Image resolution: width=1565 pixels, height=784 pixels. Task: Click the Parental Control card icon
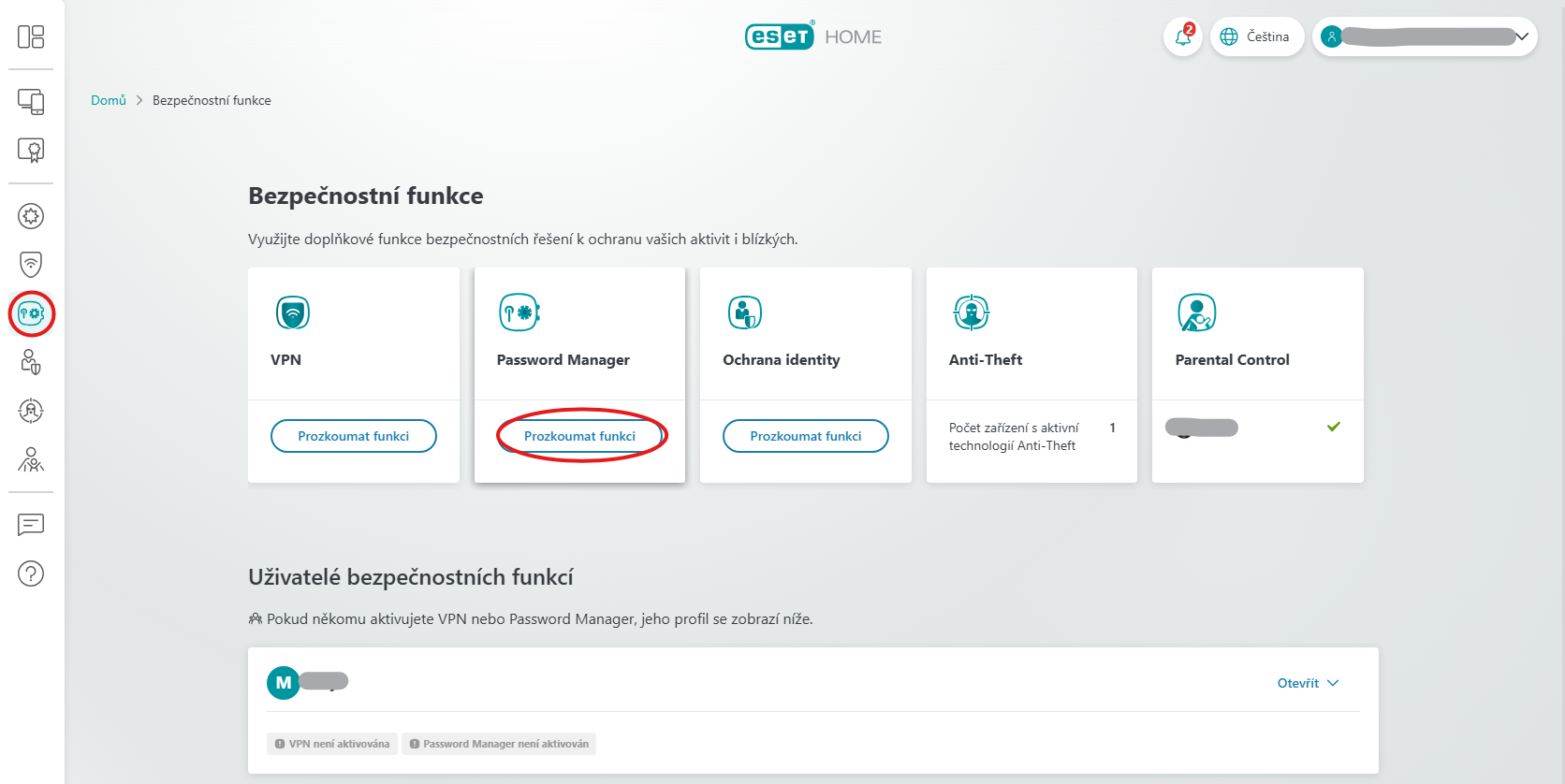[x=1197, y=312]
